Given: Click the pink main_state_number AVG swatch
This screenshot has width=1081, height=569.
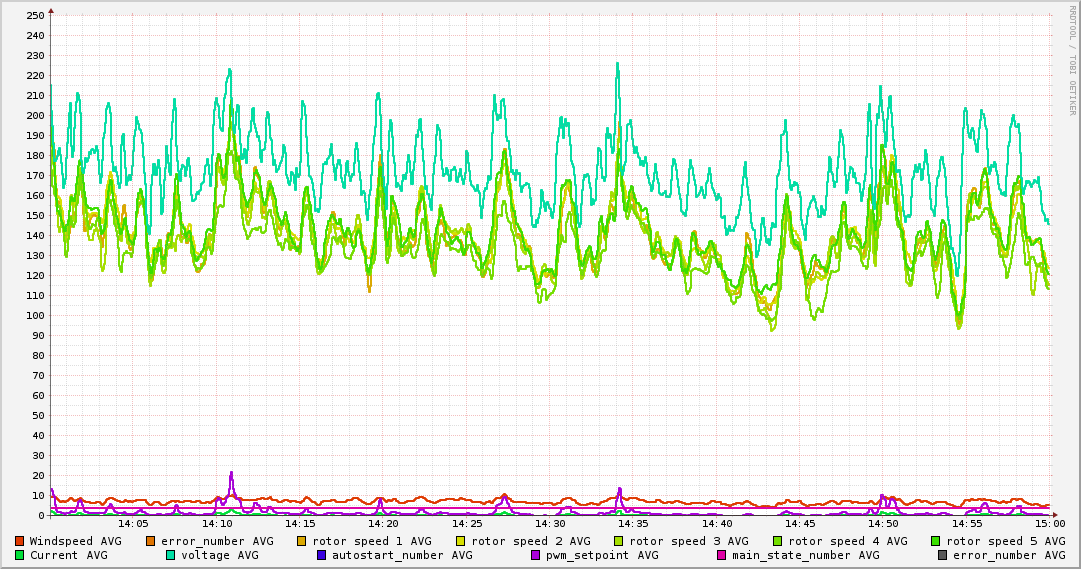Looking at the screenshot, I should tap(722, 555).
